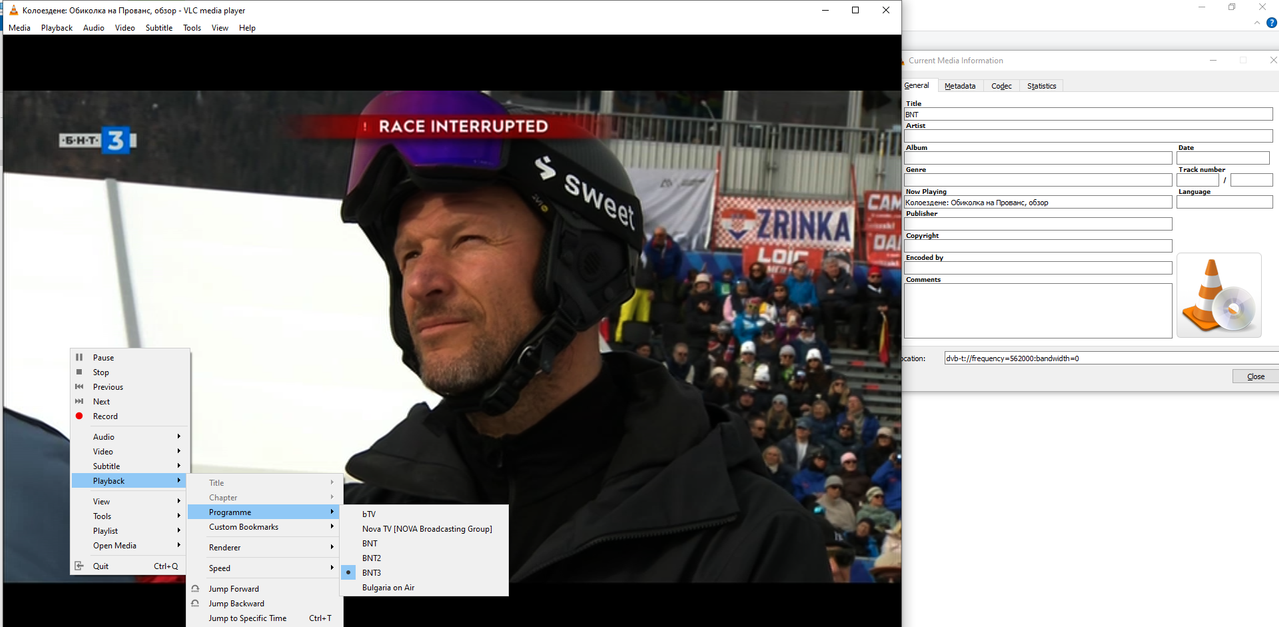Switch to the Statistics tab
This screenshot has height=627, width=1279.
[1042, 86]
